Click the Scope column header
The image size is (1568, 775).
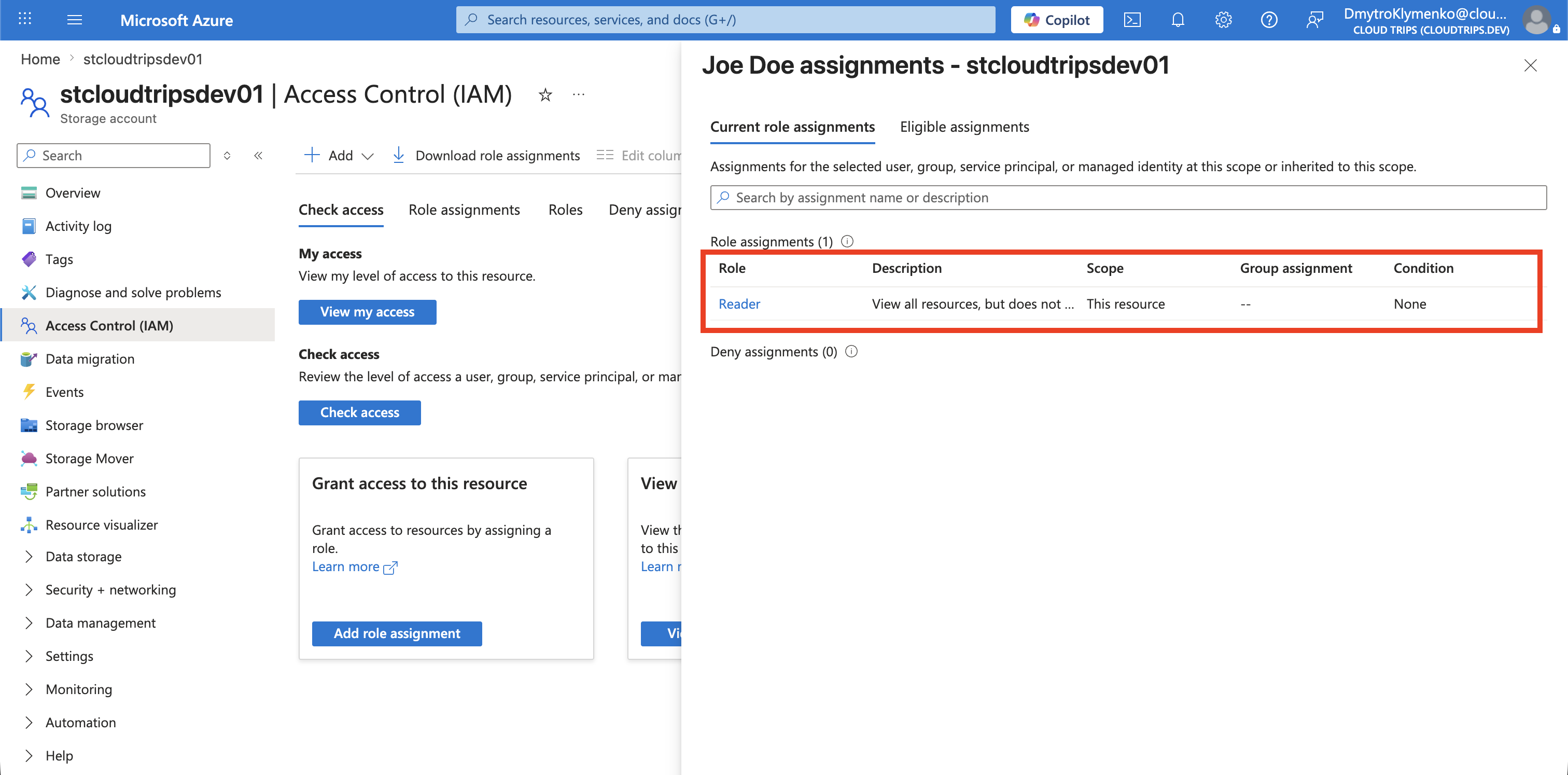1105,268
